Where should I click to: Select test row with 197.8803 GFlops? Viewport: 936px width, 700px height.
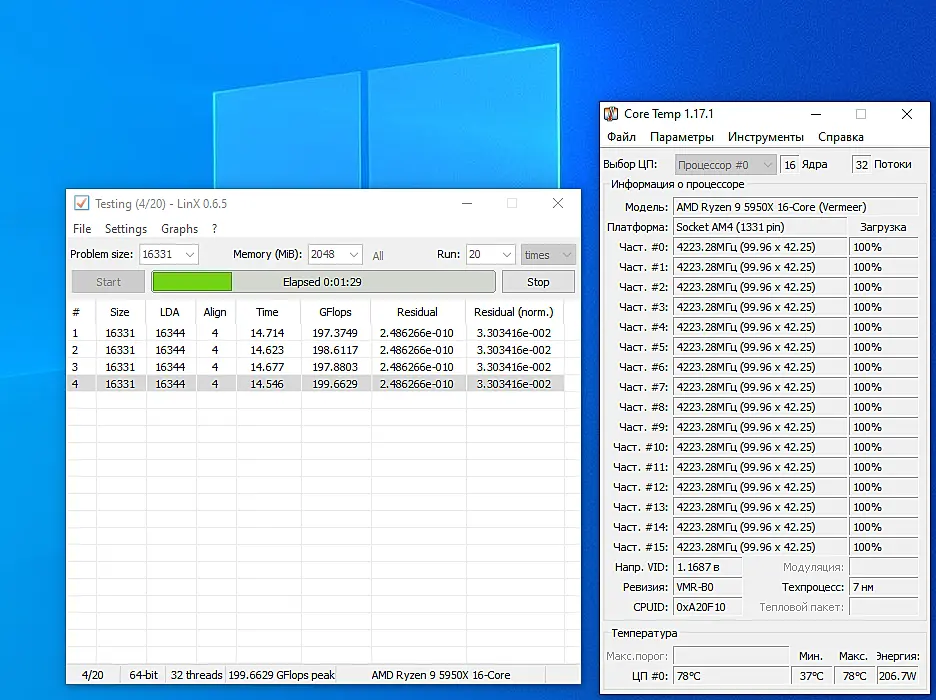315,367
